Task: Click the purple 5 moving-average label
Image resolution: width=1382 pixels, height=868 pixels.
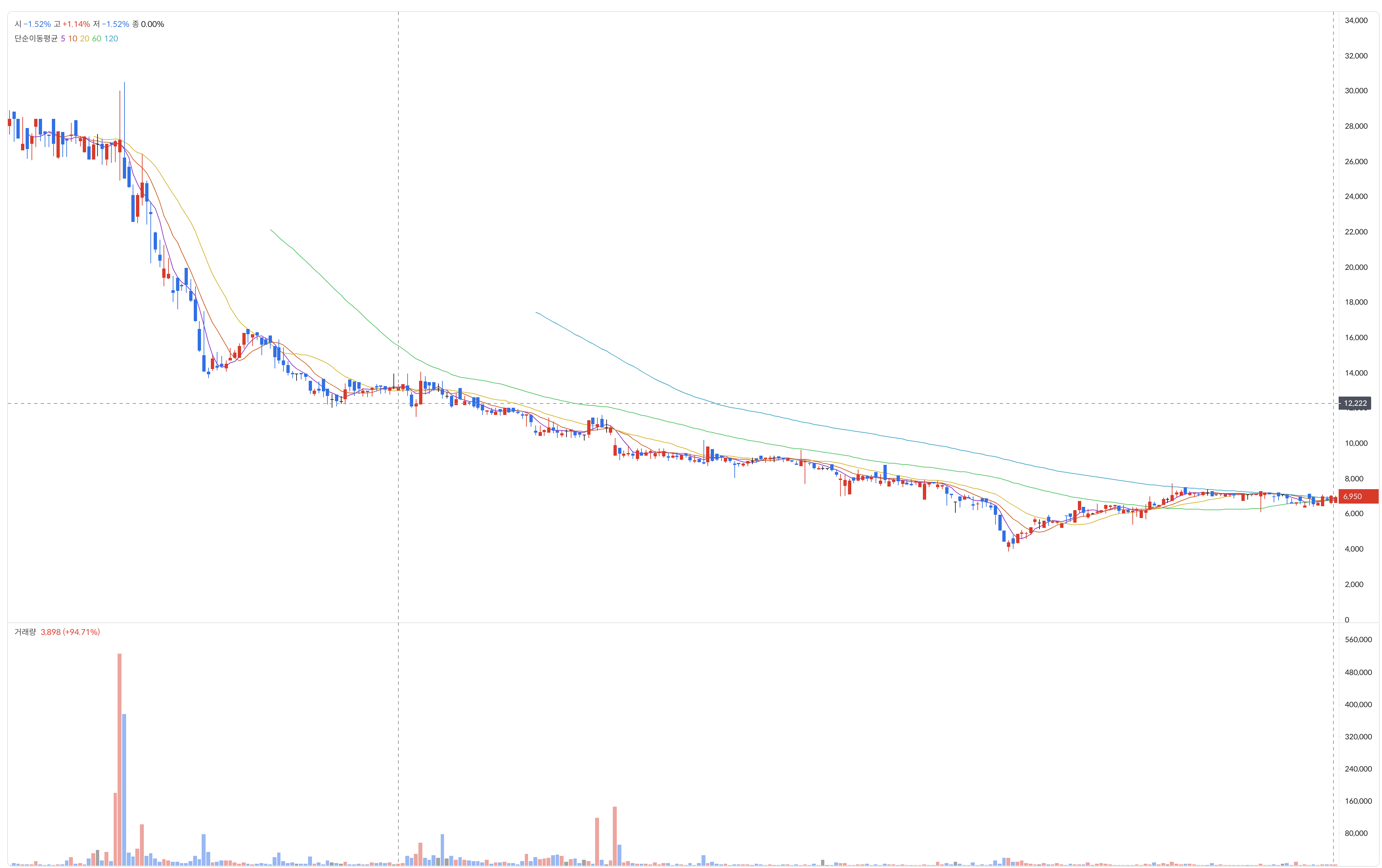Action: click(x=63, y=38)
